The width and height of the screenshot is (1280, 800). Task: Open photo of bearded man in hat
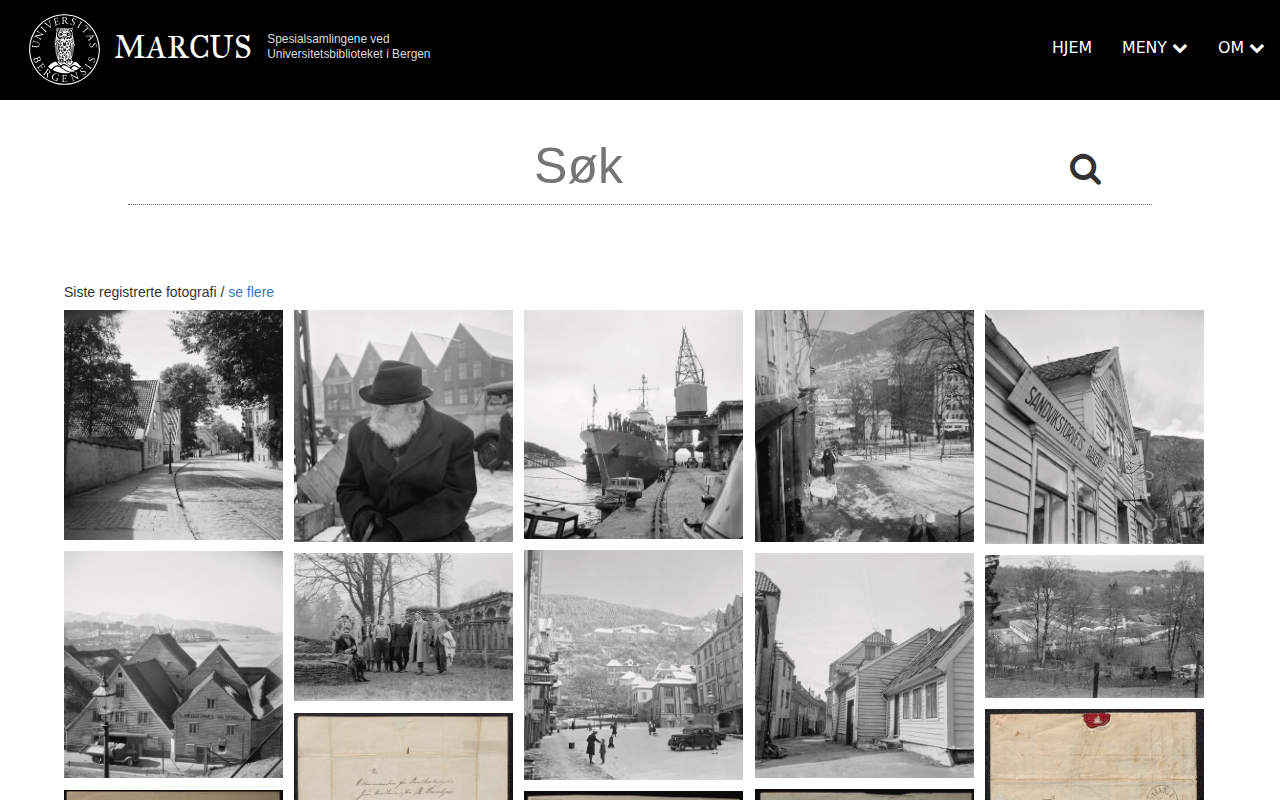(403, 425)
